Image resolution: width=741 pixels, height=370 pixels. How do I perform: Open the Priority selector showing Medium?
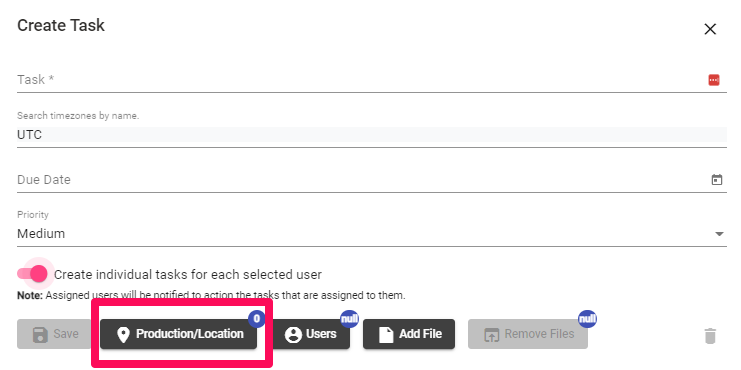pyautogui.click(x=371, y=233)
